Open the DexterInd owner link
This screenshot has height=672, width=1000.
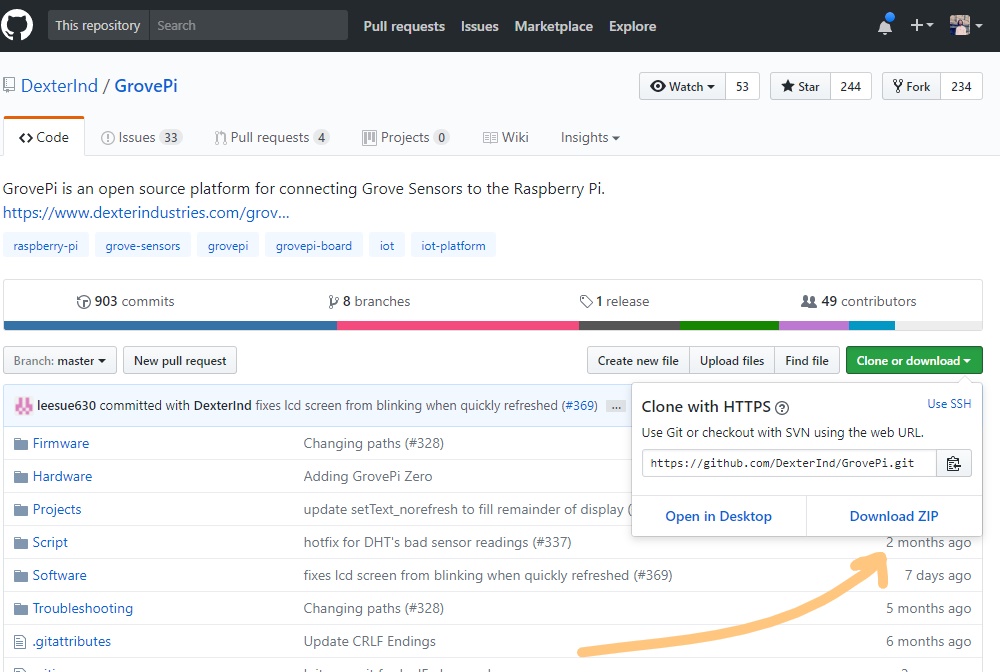pos(59,85)
